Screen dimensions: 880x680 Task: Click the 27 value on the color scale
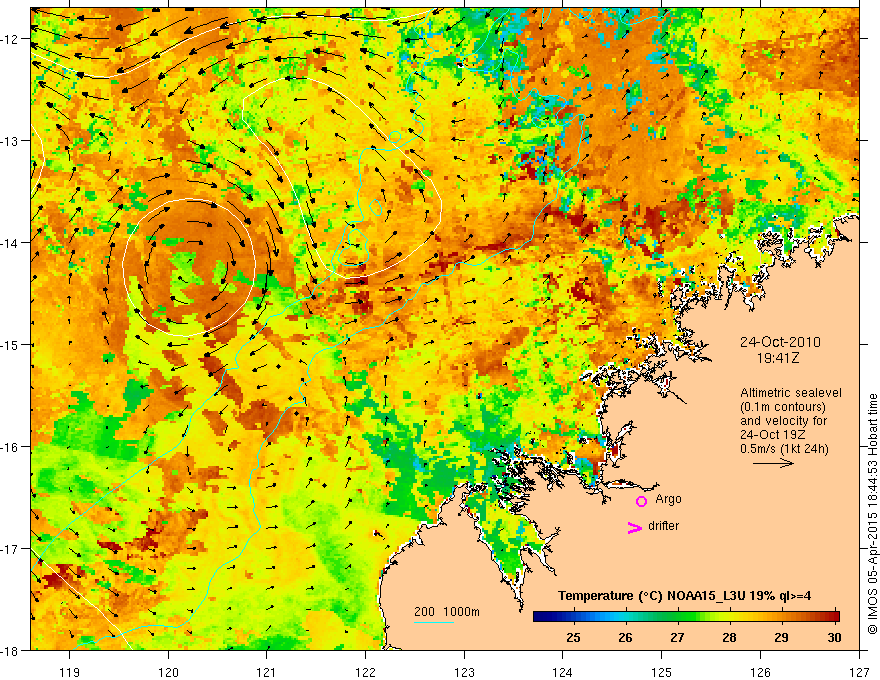point(677,637)
